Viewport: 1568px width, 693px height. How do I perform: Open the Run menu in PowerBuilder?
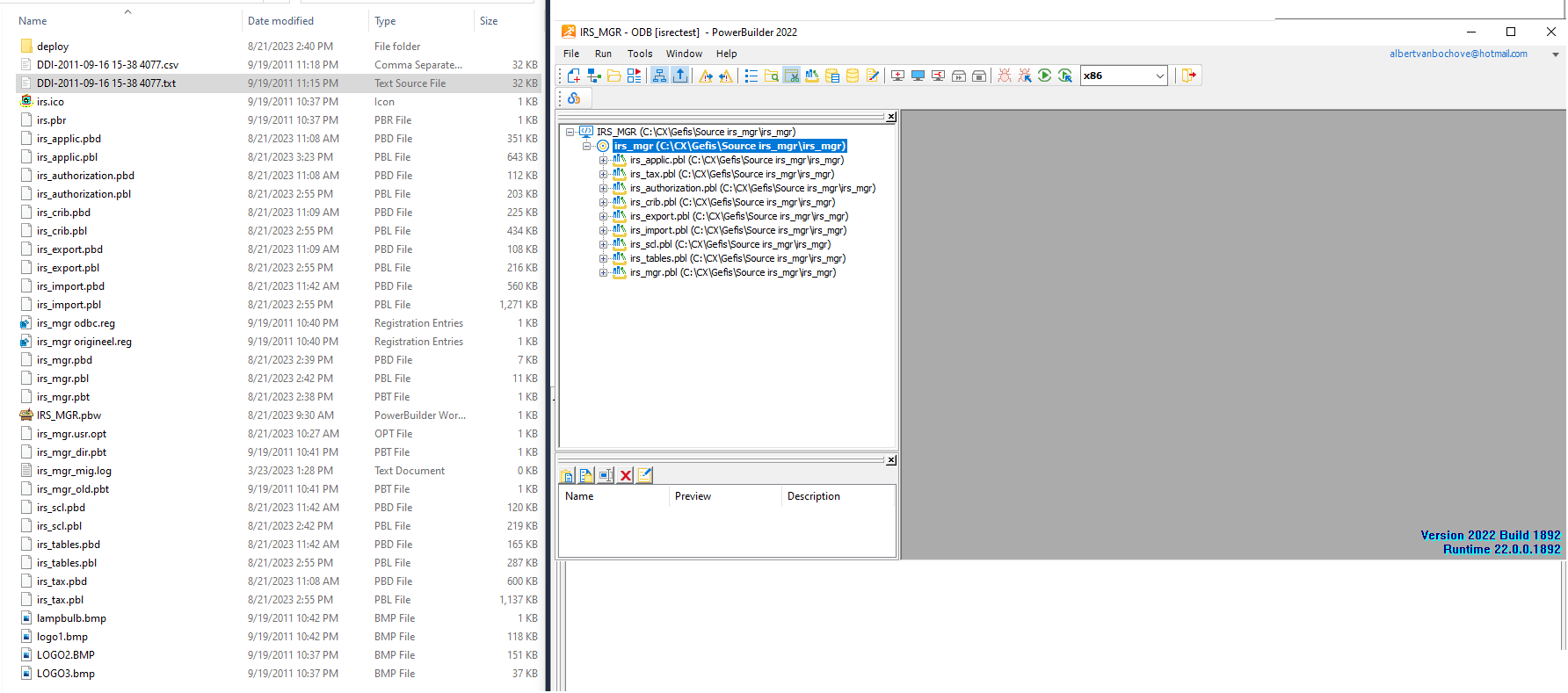click(x=603, y=54)
